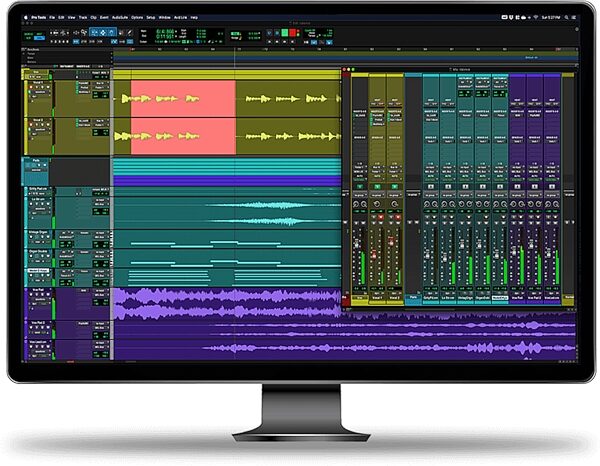
Task: Click the main counter display
Action: point(165,31)
